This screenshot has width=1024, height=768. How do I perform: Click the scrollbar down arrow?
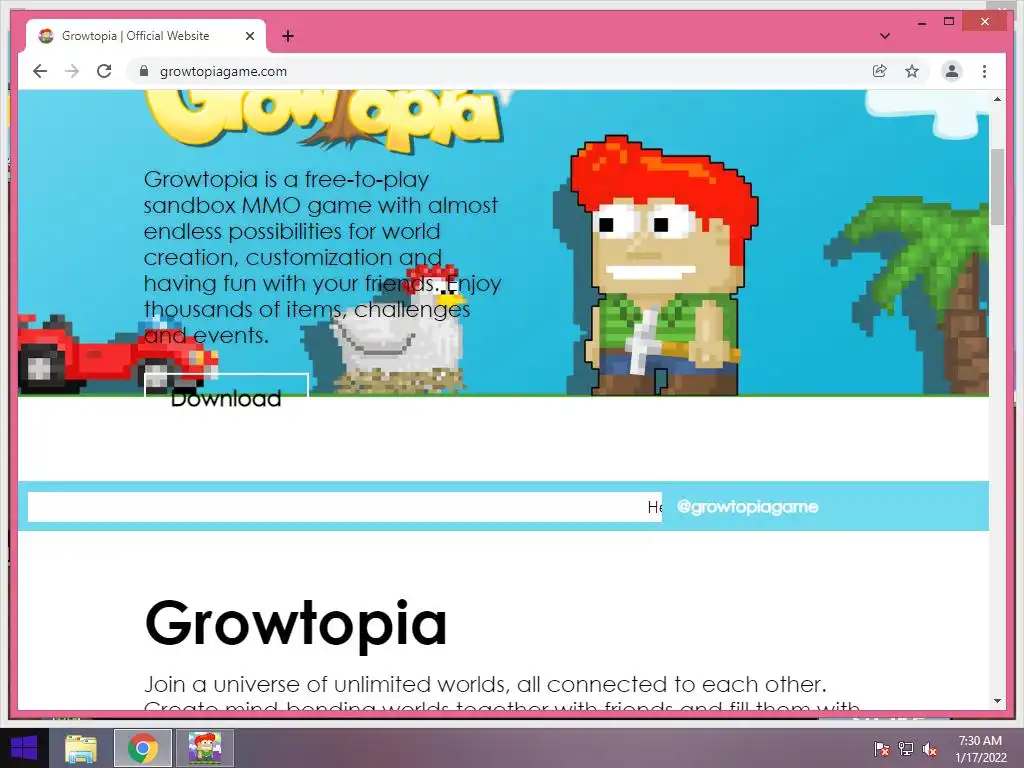coord(997,701)
